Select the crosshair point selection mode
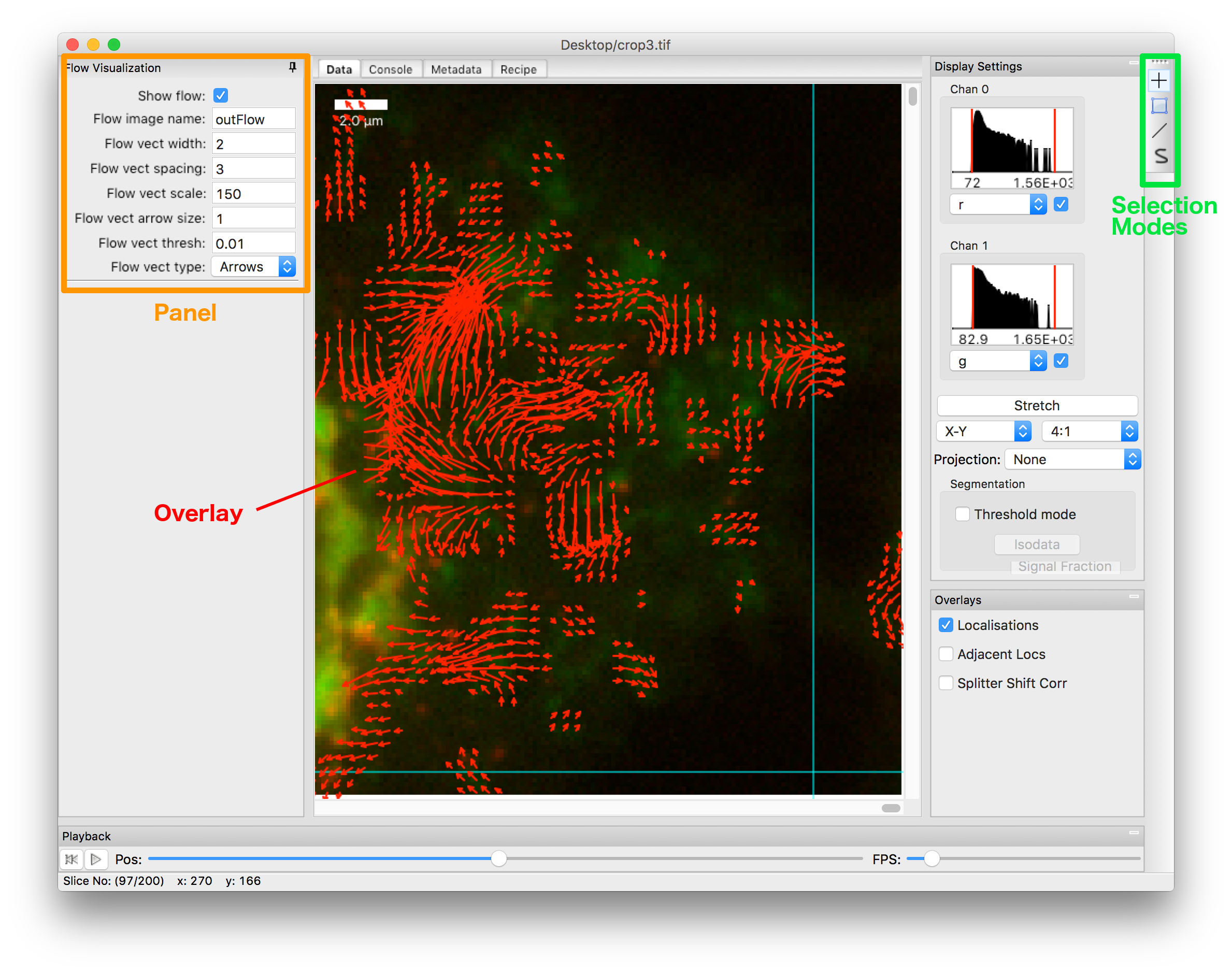The height and width of the screenshot is (974, 1232). 1158,81
